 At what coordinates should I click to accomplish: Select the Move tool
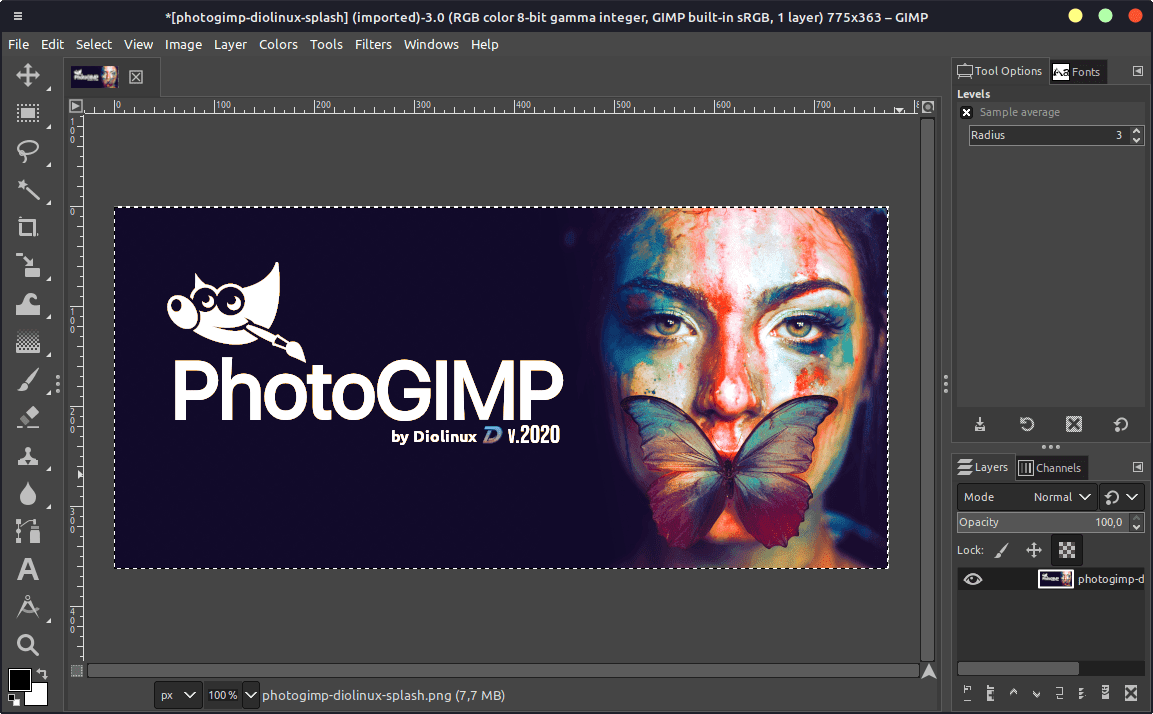(28, 74)
